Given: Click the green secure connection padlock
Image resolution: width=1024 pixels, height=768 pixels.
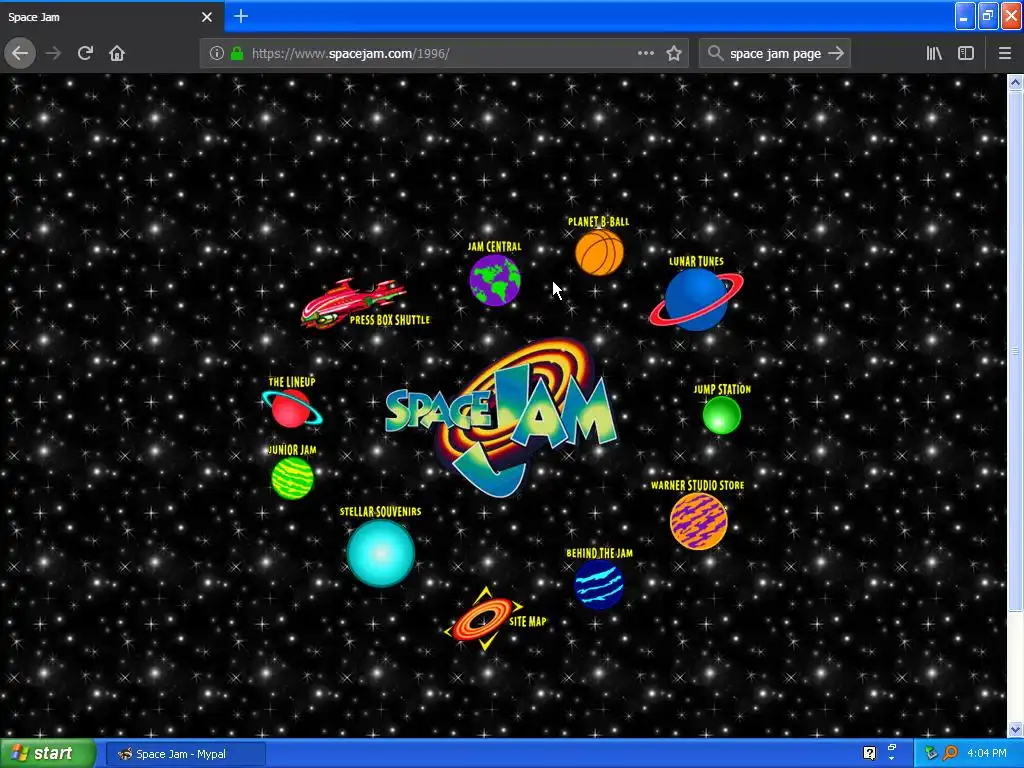Looking at the screenshot, I should coord(237,54).
